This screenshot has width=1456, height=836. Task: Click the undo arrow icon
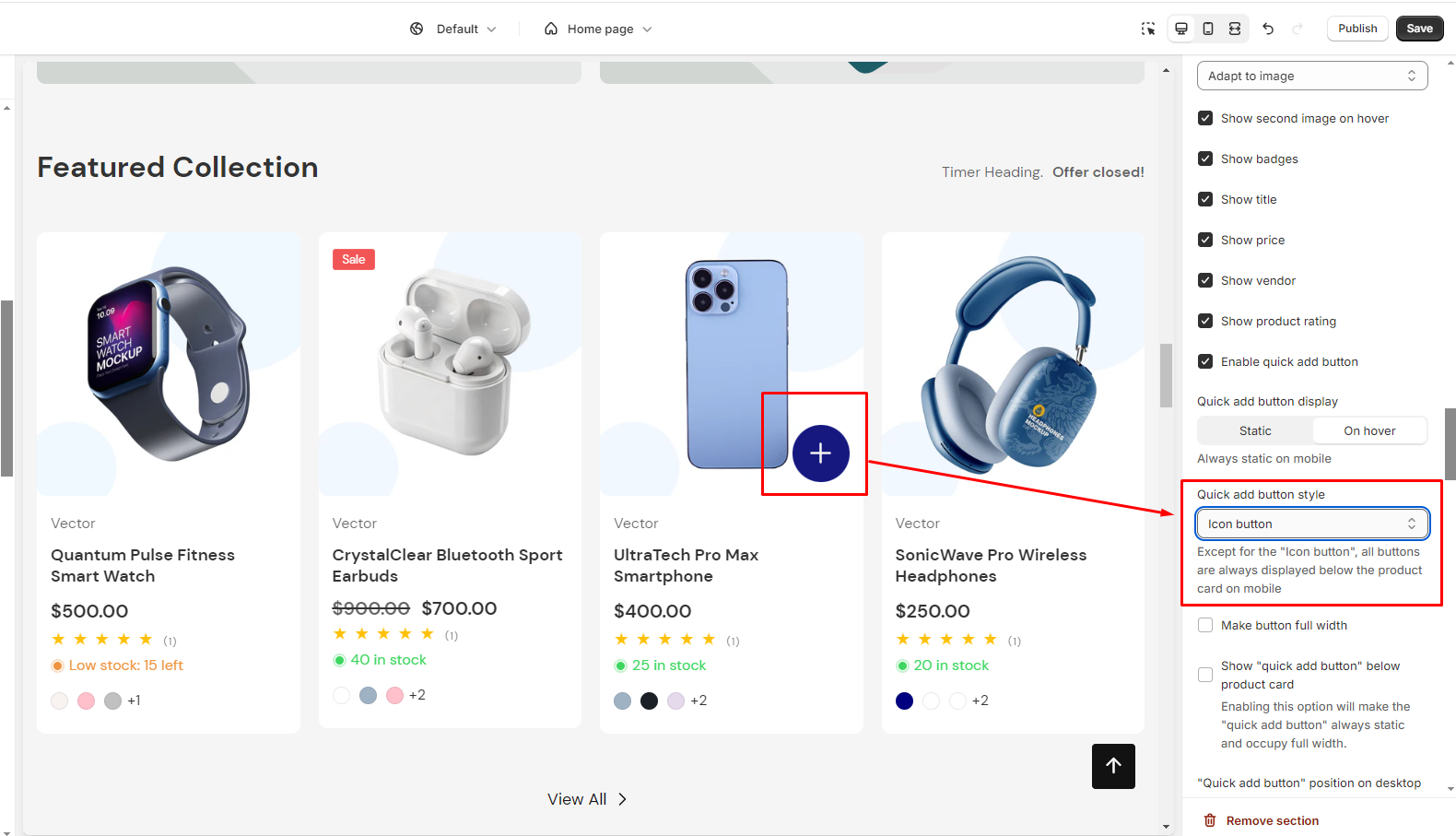[x=1268, y=29]
